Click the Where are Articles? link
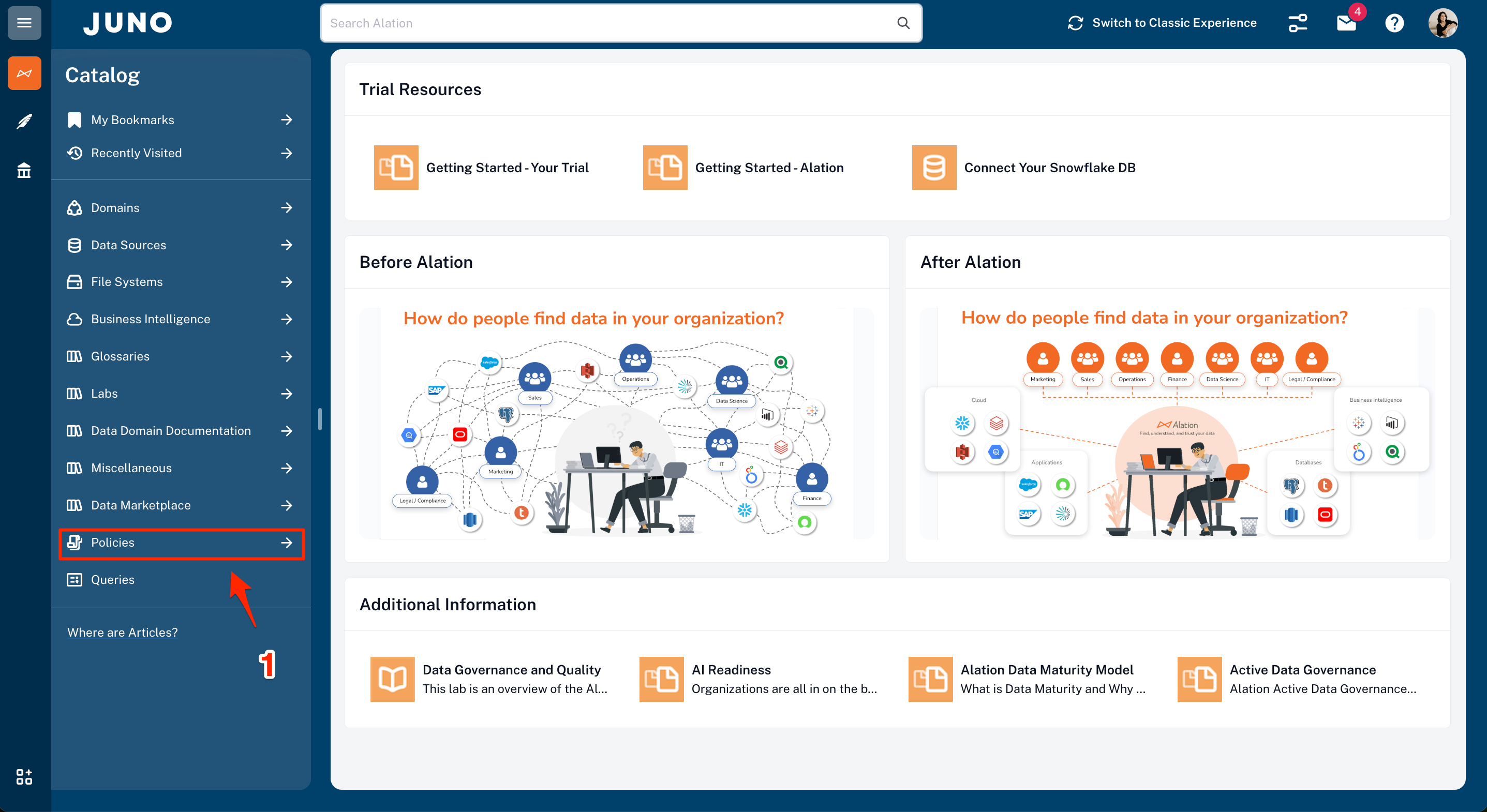The width and height of the screenshot is (1487, 812). coord(123,633)
